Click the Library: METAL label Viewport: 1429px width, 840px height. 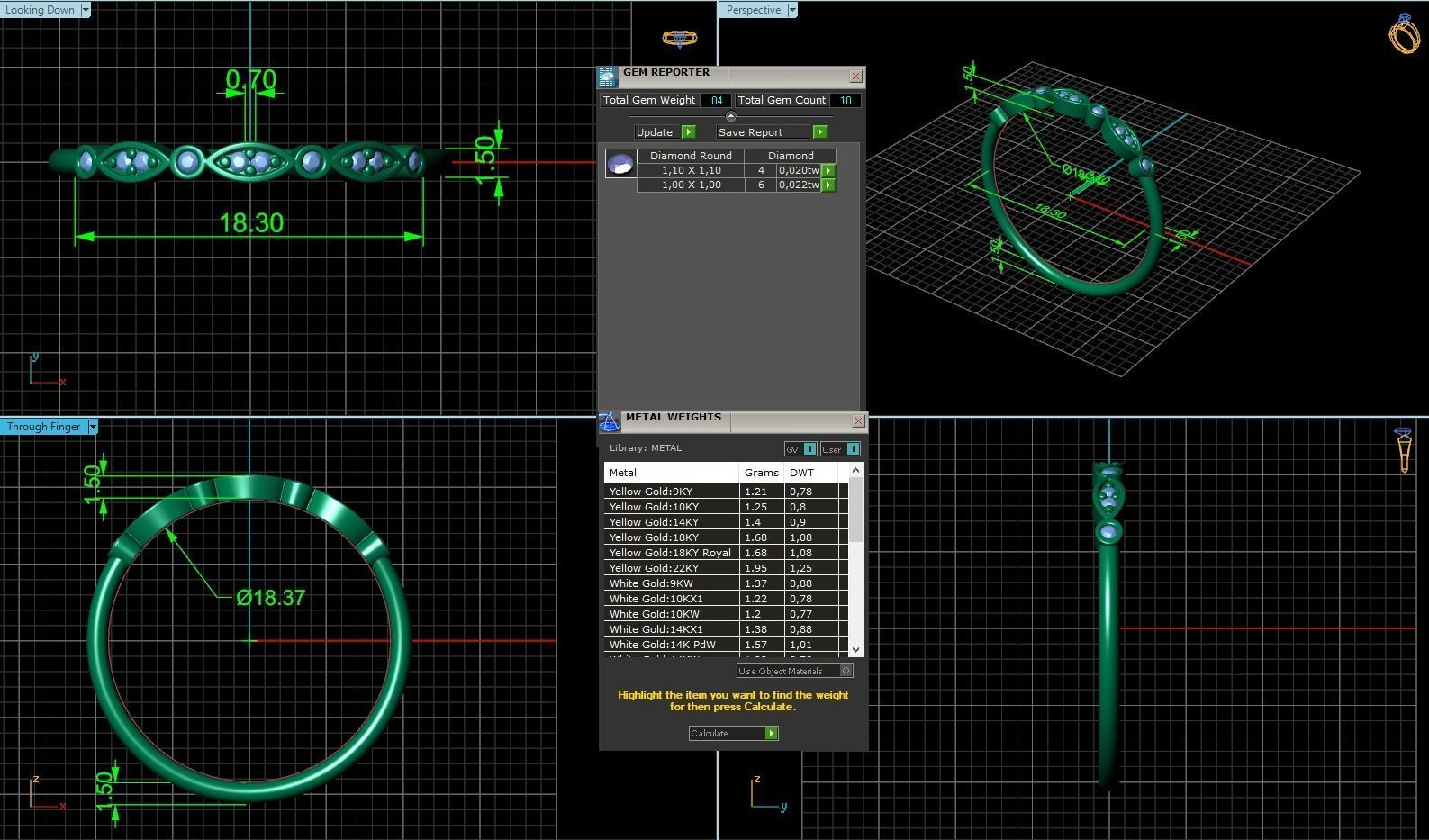[x=646, y=448]
